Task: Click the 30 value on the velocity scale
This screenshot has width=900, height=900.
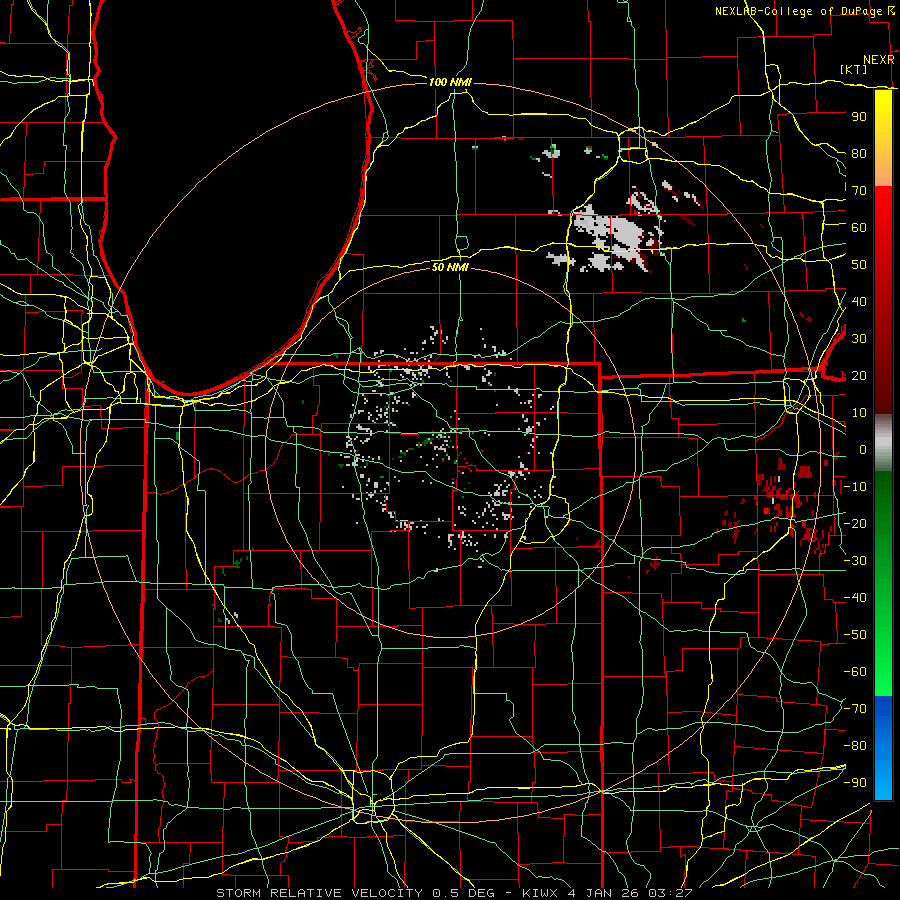Action: pyautogui.click(x=859, y=339)
